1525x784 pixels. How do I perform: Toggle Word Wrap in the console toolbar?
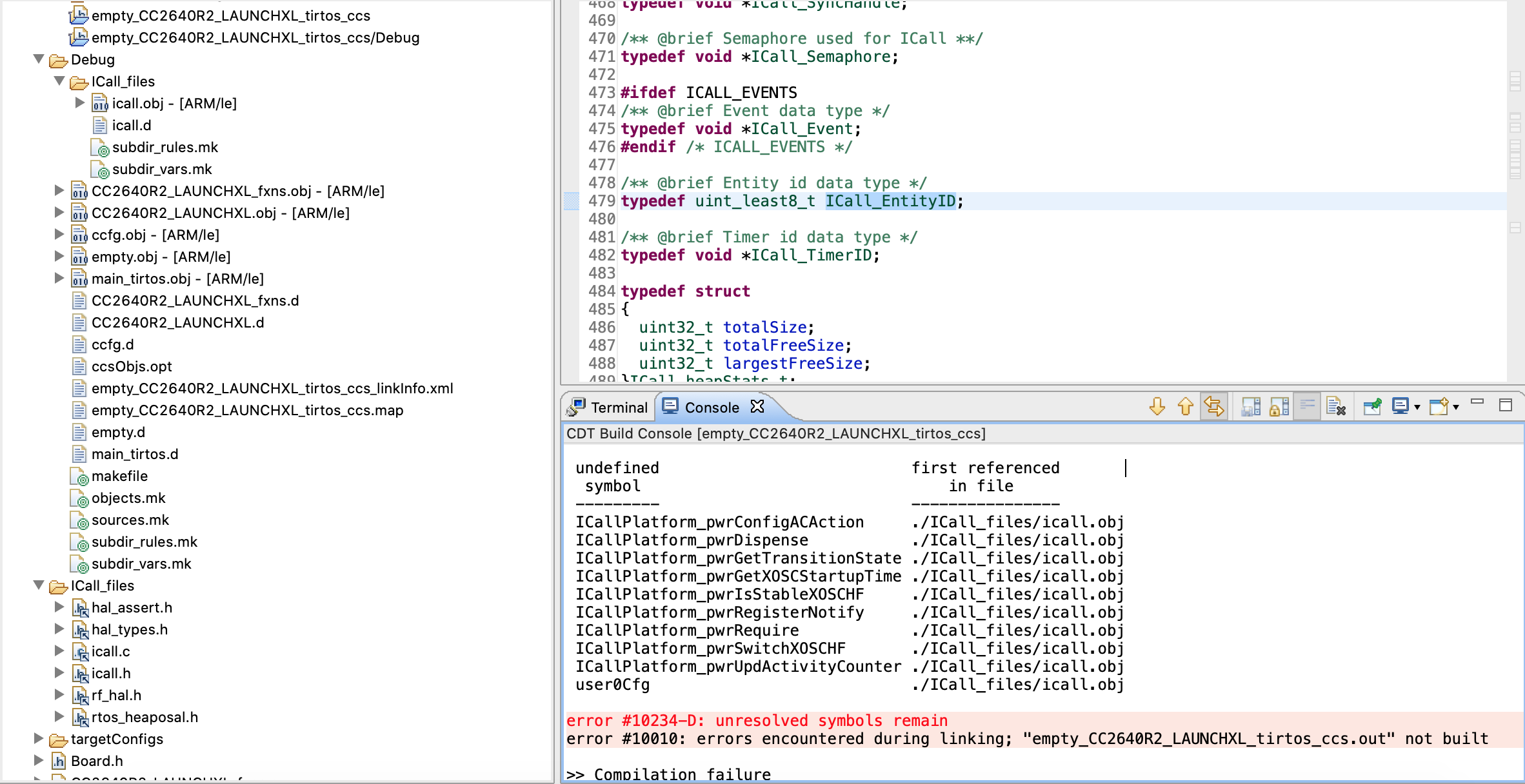1308,407
